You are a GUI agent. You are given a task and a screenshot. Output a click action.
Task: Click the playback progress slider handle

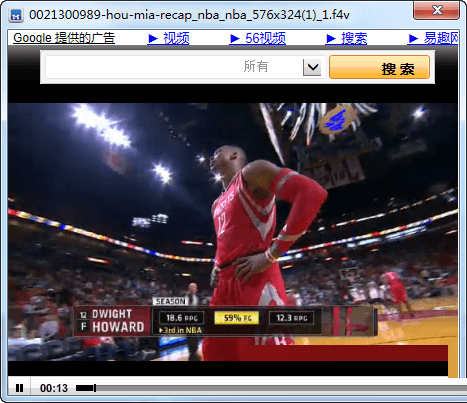click(95, 388)
